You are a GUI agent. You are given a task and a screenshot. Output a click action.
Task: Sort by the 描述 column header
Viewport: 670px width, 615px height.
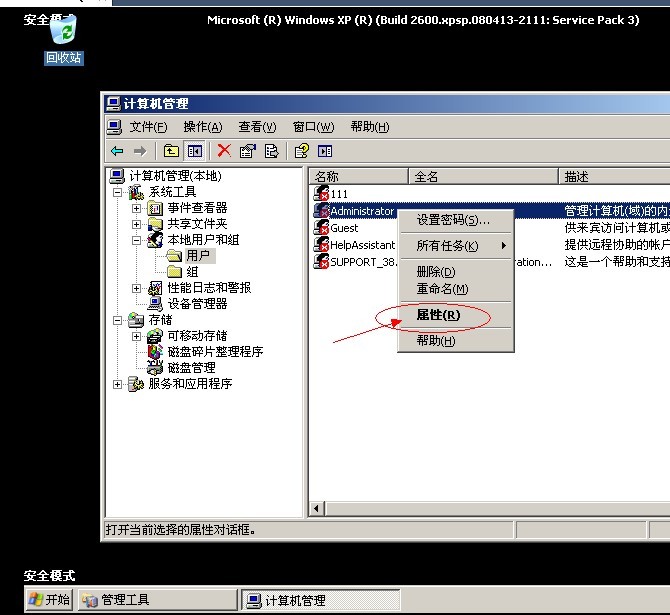[614, 177]
